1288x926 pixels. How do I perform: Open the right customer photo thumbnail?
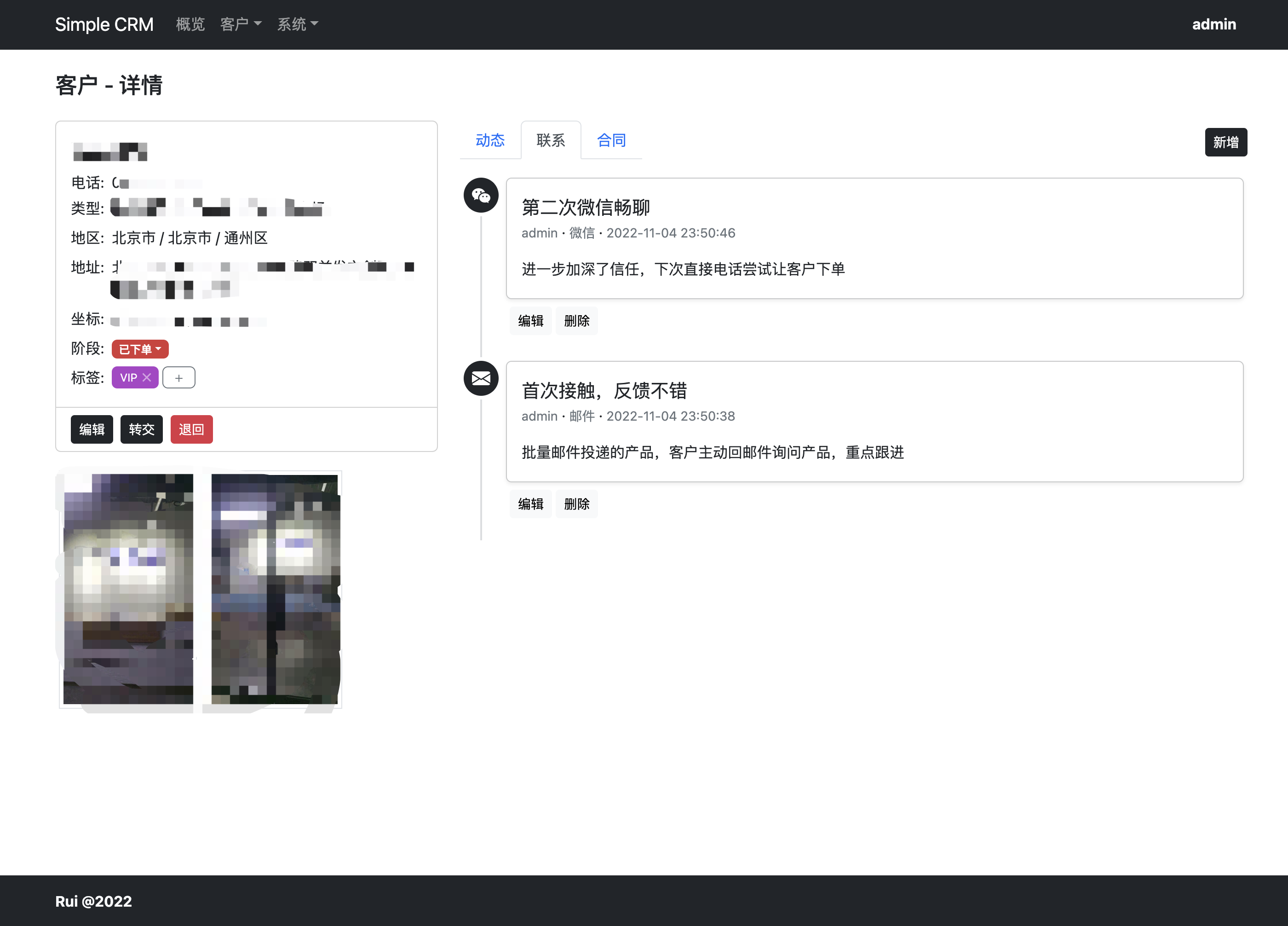coord(276,589)
